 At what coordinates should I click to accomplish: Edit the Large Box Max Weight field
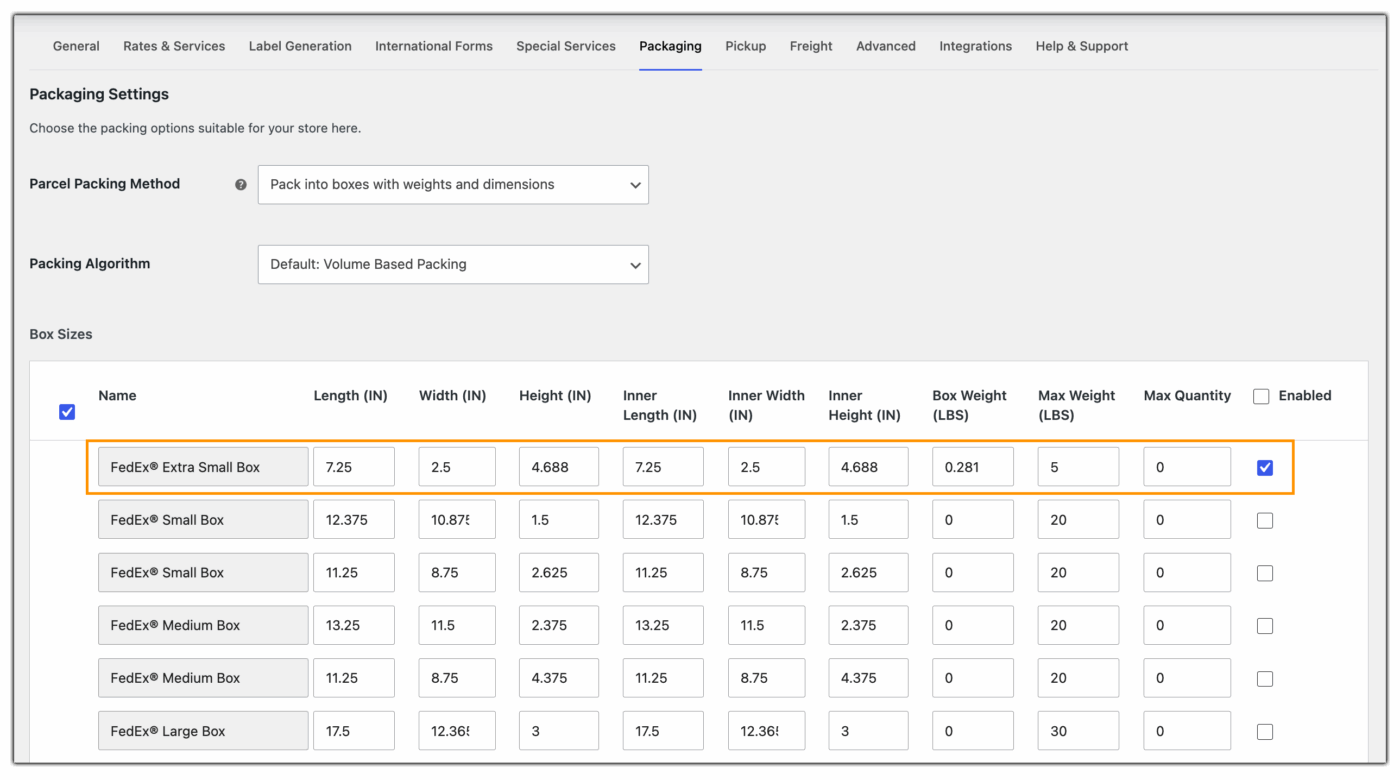coord(1078,731)
